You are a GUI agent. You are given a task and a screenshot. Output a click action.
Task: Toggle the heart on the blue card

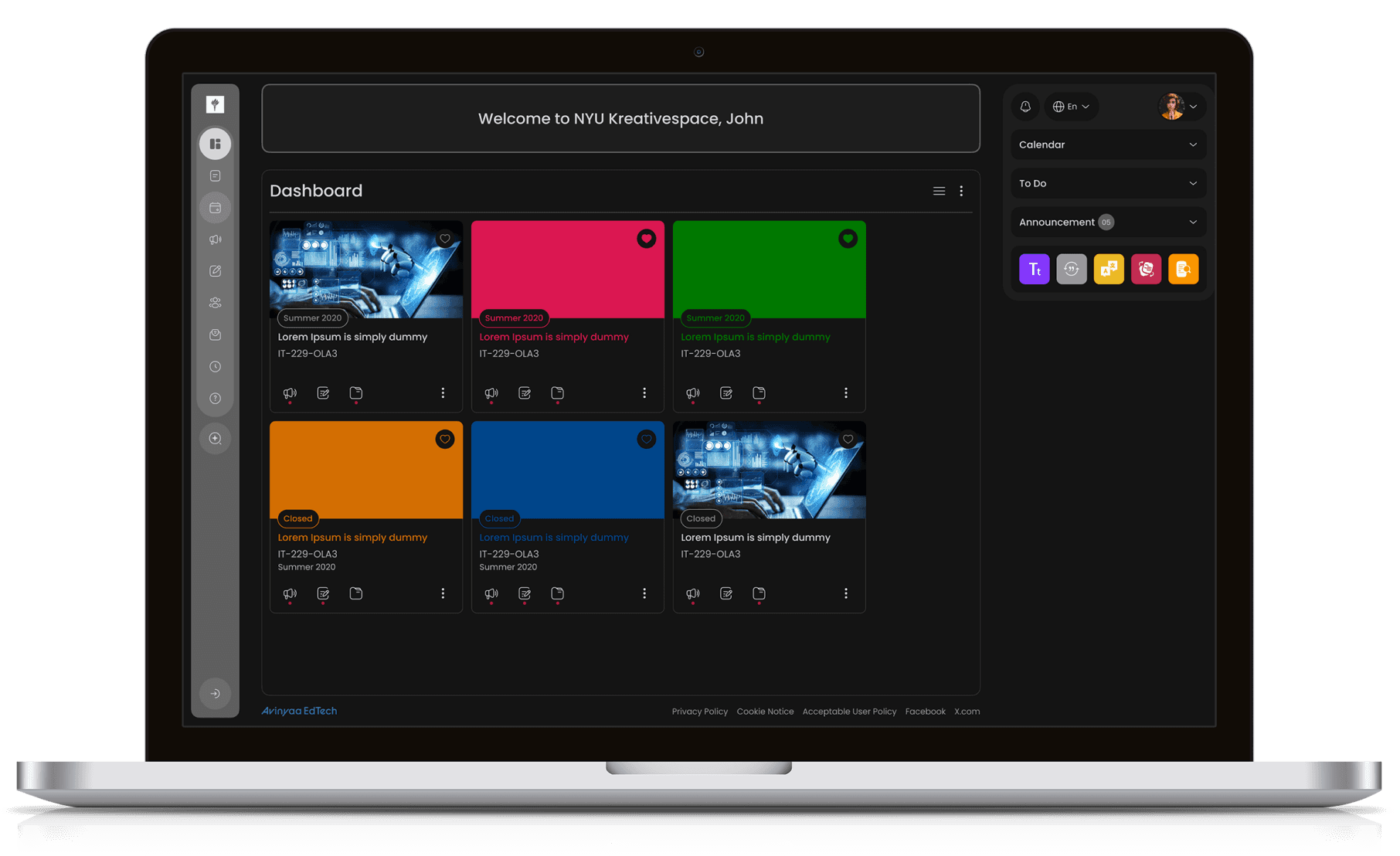(x=647, y=440)
